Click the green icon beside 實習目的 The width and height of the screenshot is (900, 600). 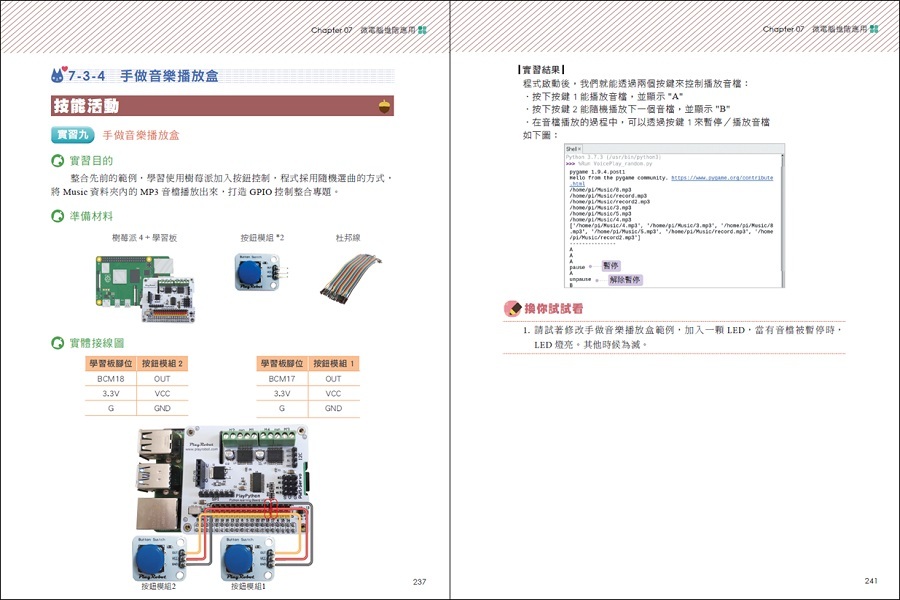(x=58, y=161)
